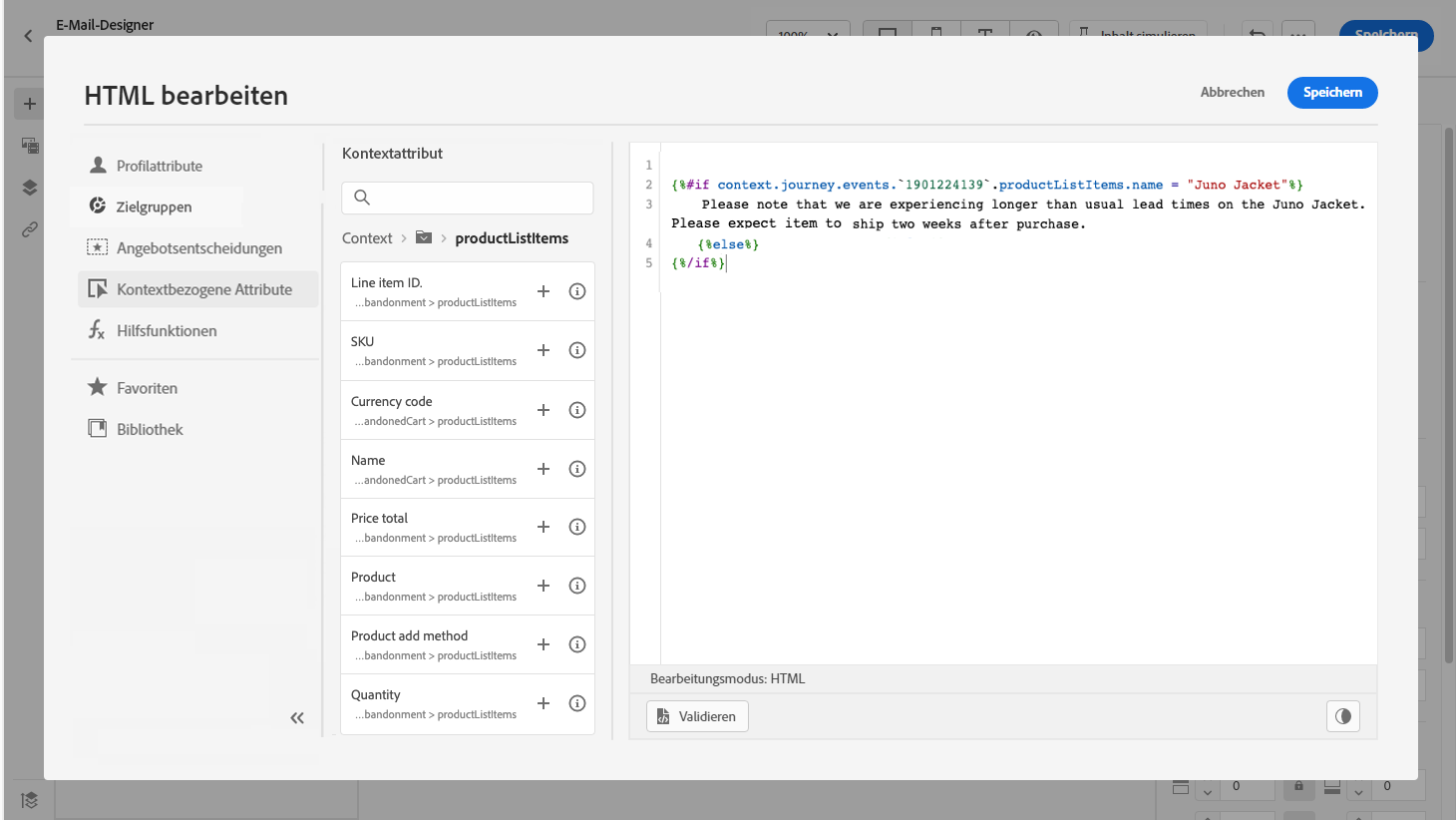Open Angebotsentscheidungen section
This screenshot has width=1456, height=820.
[198, 248]
